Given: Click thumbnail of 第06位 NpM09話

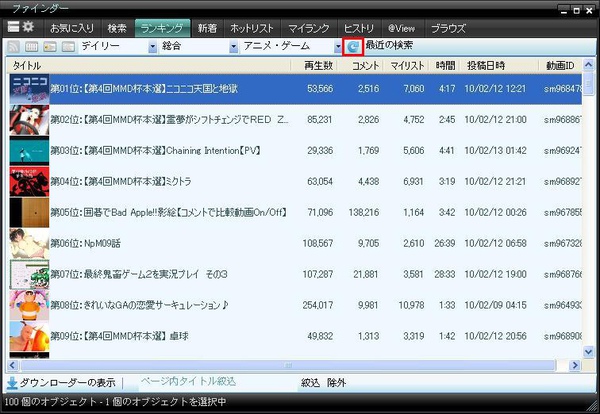Looking at the screenshot, I should click(x=29, y=244).
